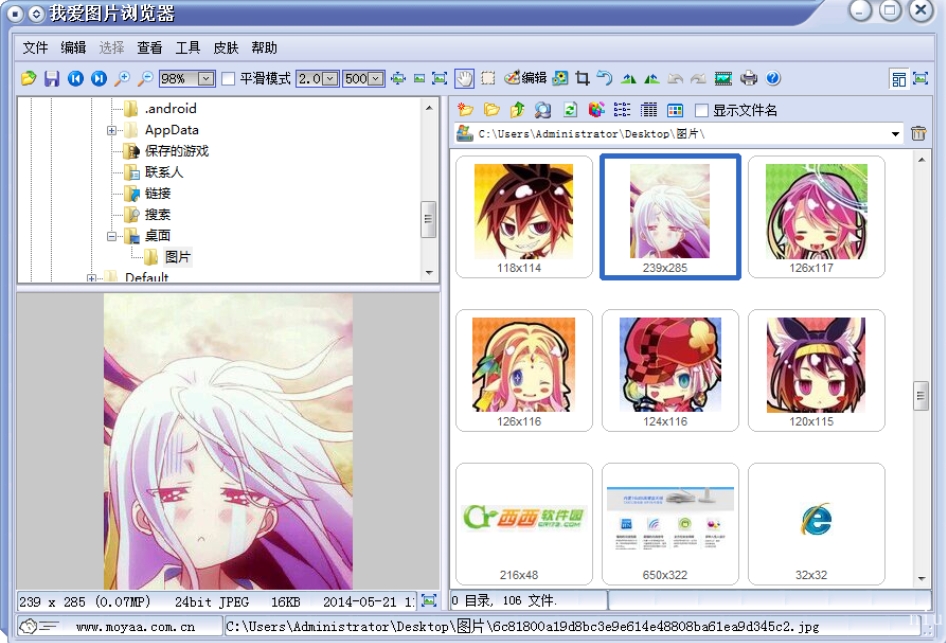The height and width of the screenshot is (643, 946).
Task: Open the 98% zoom dropdown
Action: [206, 79]
